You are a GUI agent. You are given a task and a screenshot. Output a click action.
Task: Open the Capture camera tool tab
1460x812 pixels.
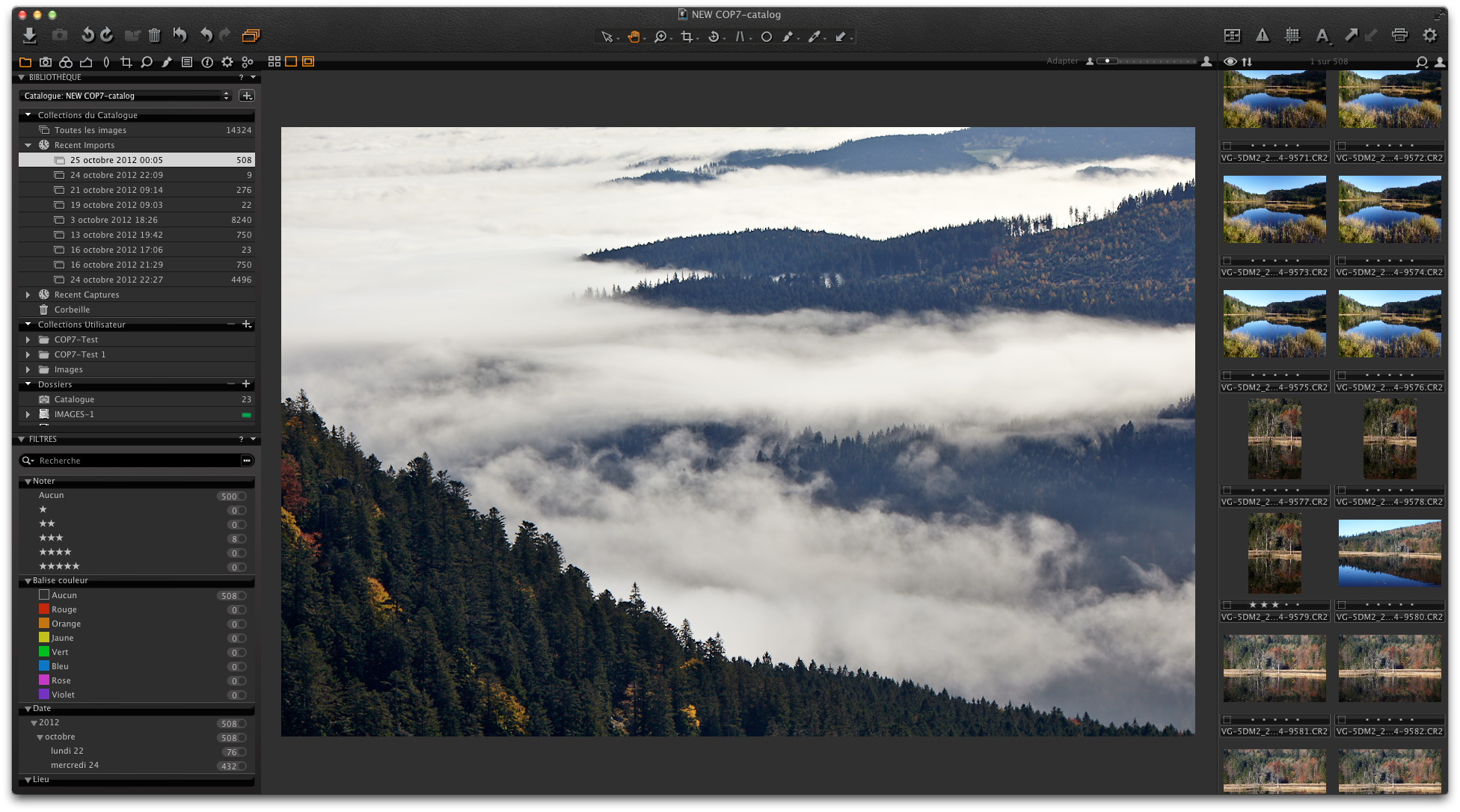[x=46, y=62]
